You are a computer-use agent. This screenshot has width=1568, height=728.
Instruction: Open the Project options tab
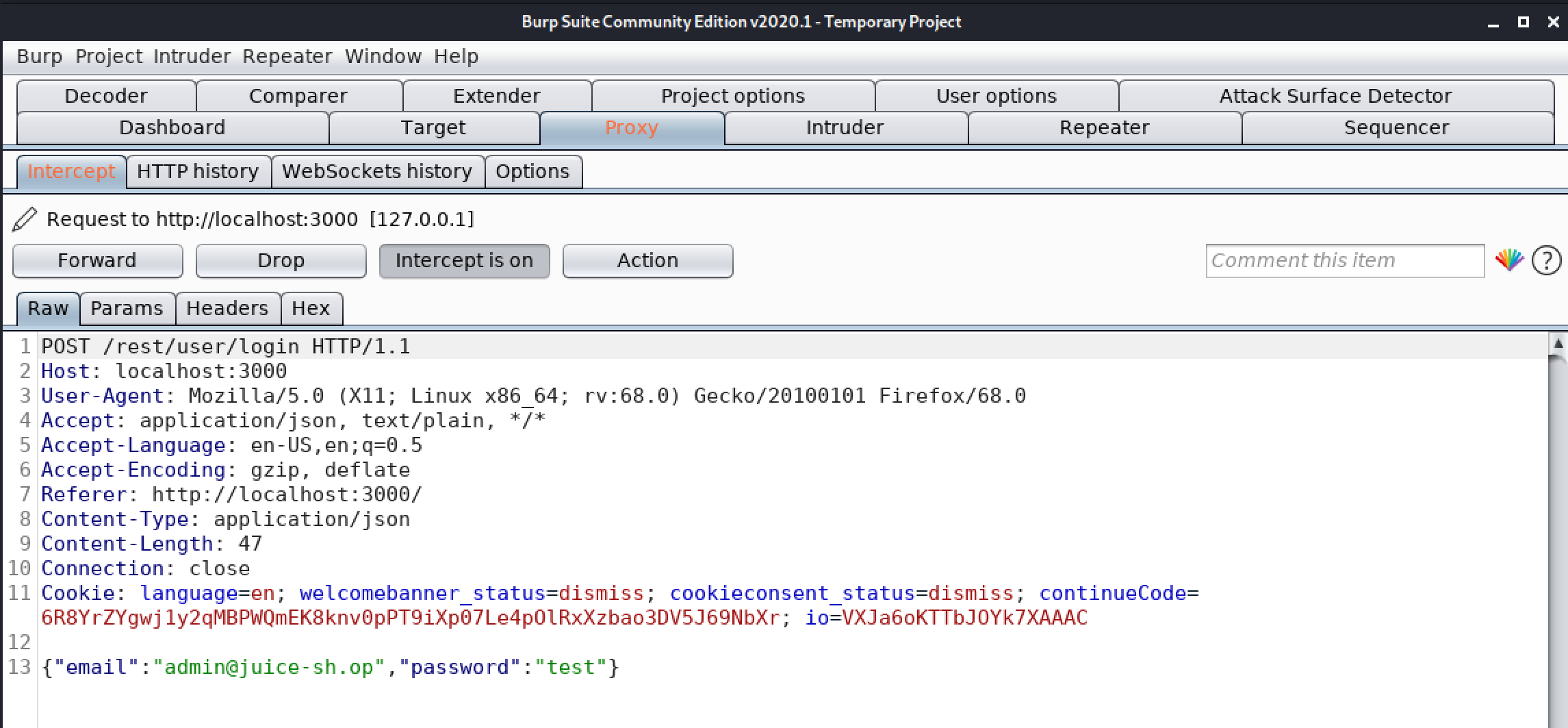(x=733, y=96)
